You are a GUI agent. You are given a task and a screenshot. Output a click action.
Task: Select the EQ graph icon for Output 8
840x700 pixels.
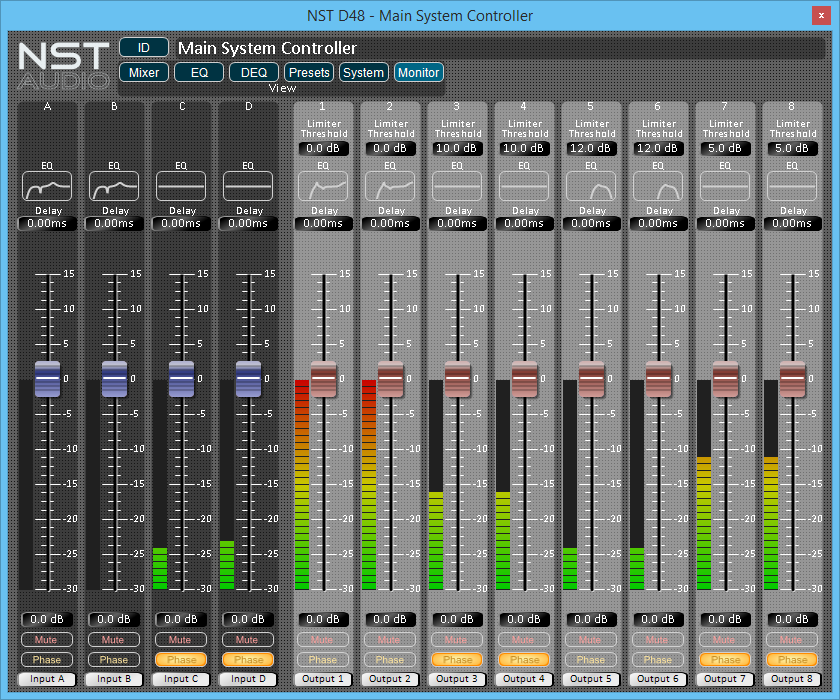tap(792, 186)
